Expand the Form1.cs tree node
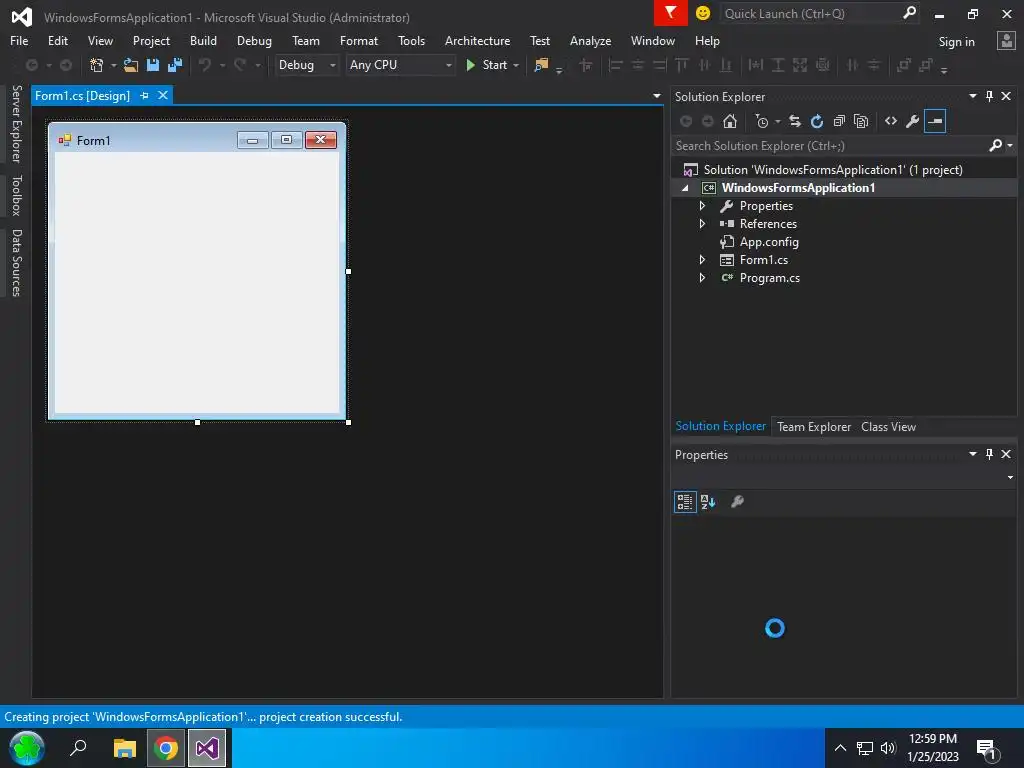The width and height of the screenshot is (1024, 768). tap(703, 260)
